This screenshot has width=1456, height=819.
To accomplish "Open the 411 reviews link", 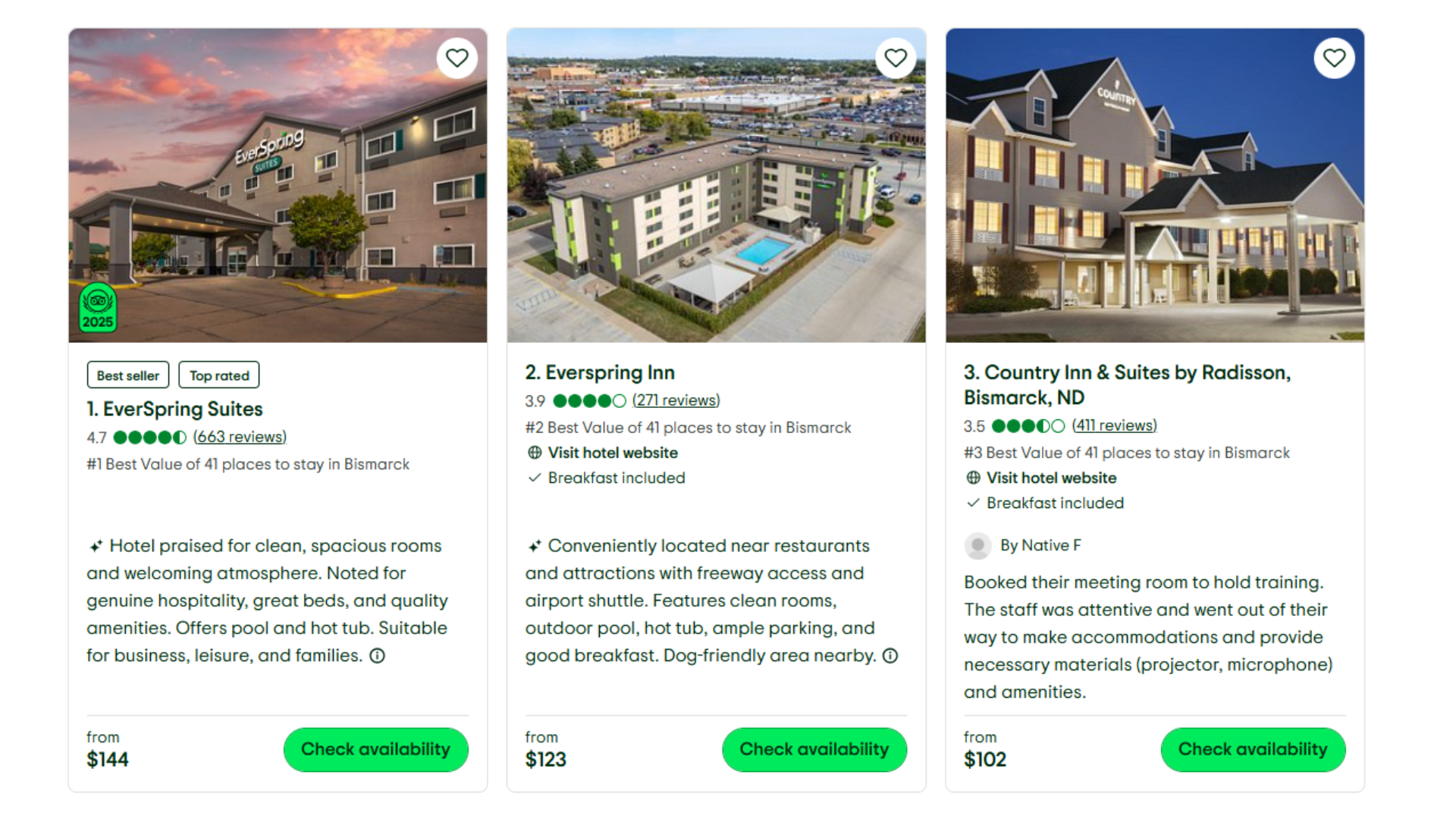I will (1114, 425).
